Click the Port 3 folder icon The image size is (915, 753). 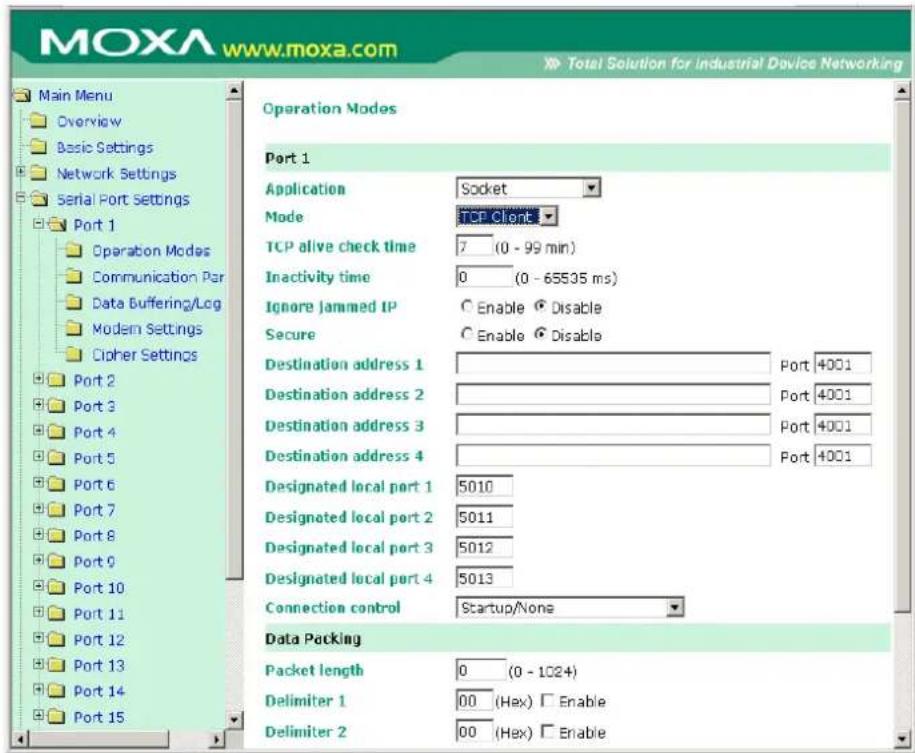point(56,406)
